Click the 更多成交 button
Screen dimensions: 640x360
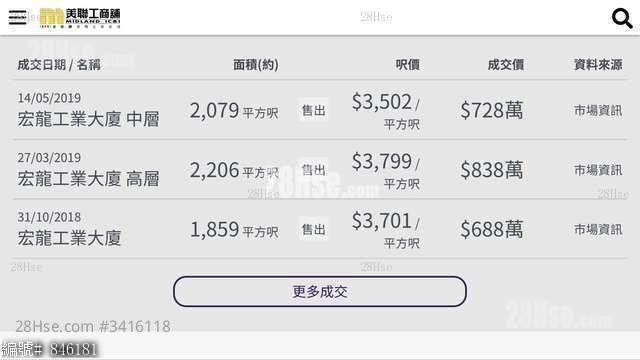point(320,291)
